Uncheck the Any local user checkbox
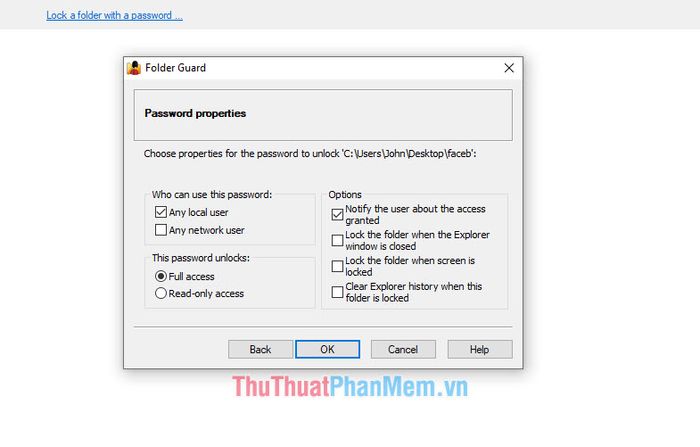This screenshot has width=700, height=447. [161, 212]
